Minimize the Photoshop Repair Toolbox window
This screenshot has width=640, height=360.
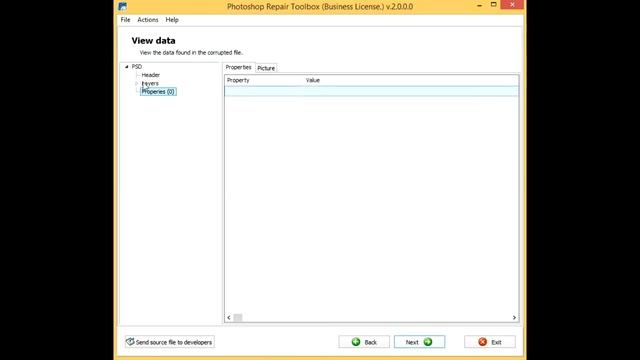pos(480,5)
